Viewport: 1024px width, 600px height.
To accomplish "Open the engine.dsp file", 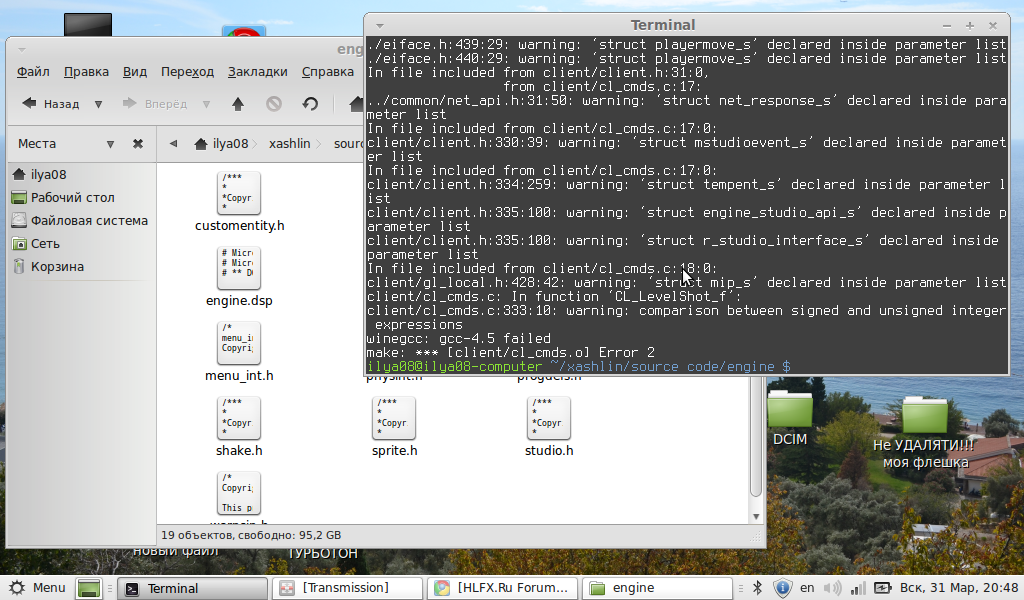I will pos(239,268).
